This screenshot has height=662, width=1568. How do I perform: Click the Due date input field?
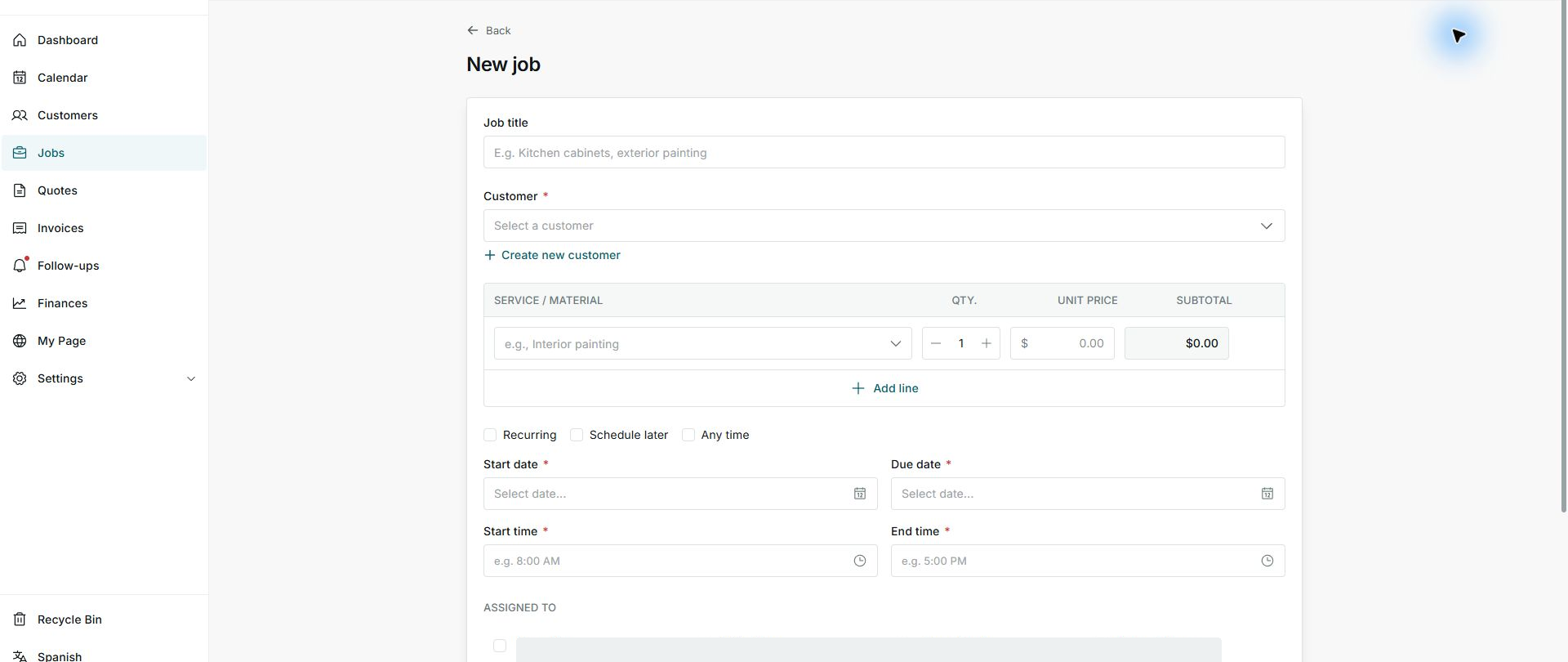(x=1088, y=494)
